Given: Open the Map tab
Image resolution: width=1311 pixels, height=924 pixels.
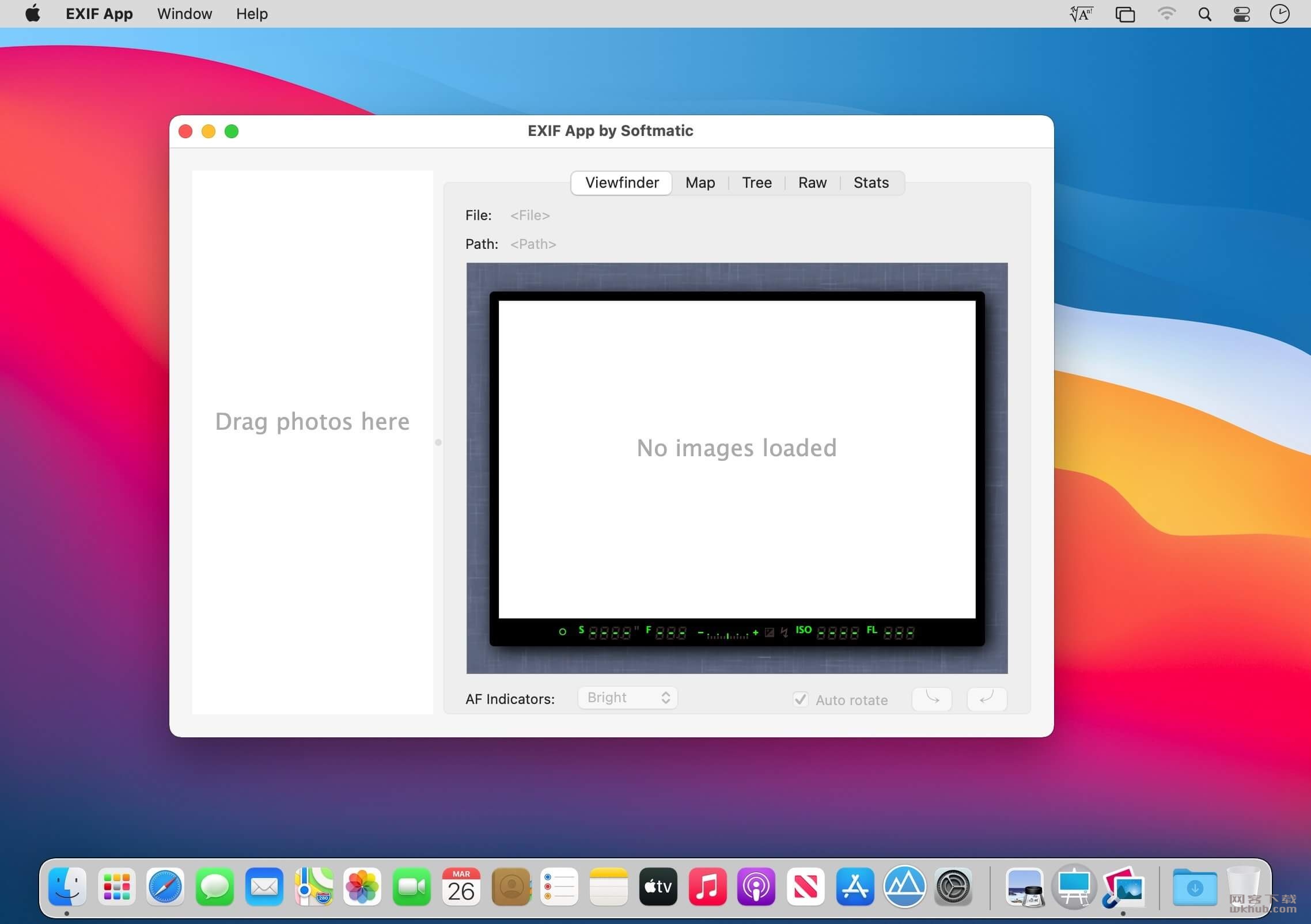Looking at the screenshot, I should (x=700, y=183).
